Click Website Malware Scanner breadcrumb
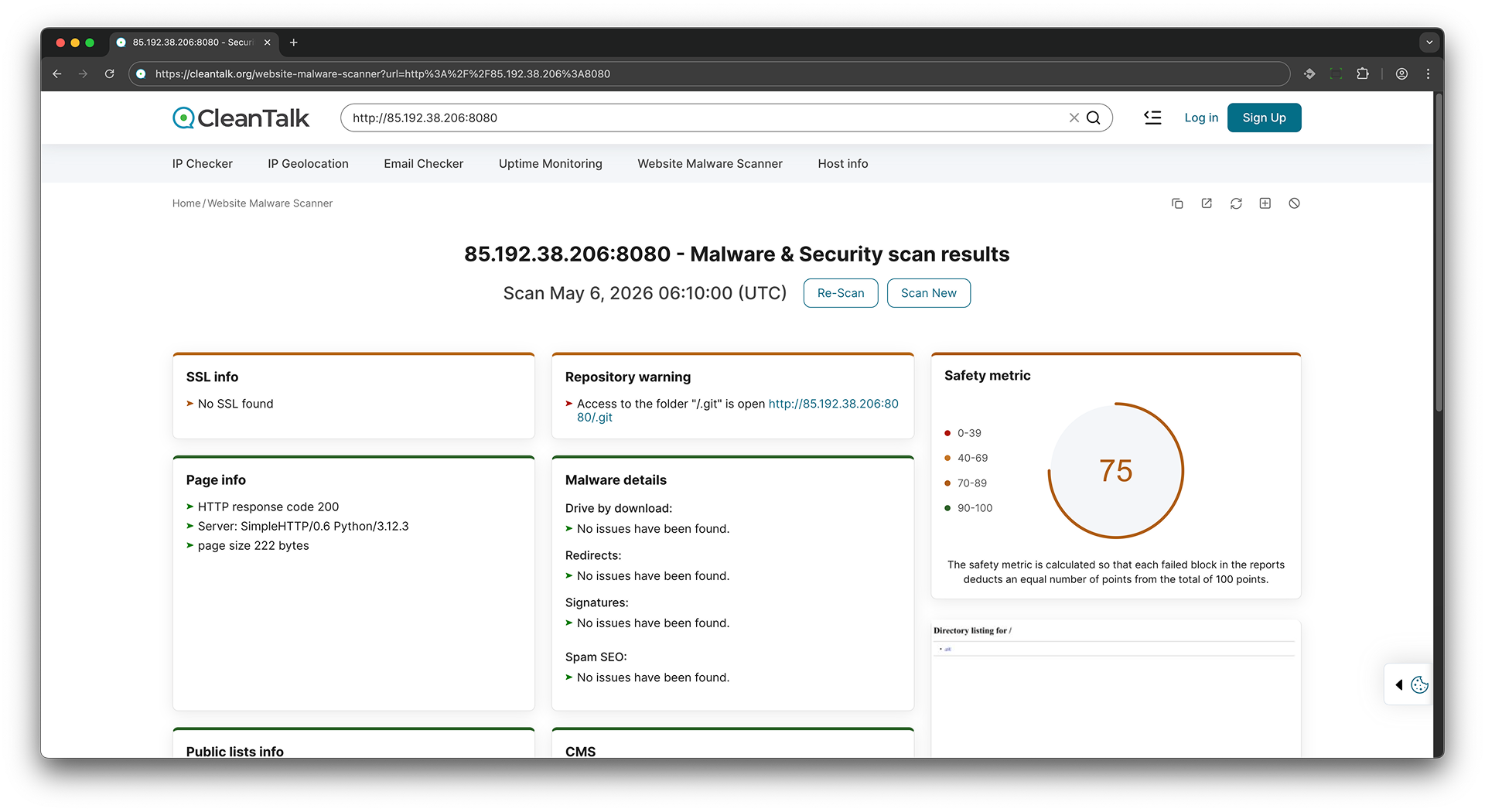This screenshot has height=812, width=1485. click(270, 203)
